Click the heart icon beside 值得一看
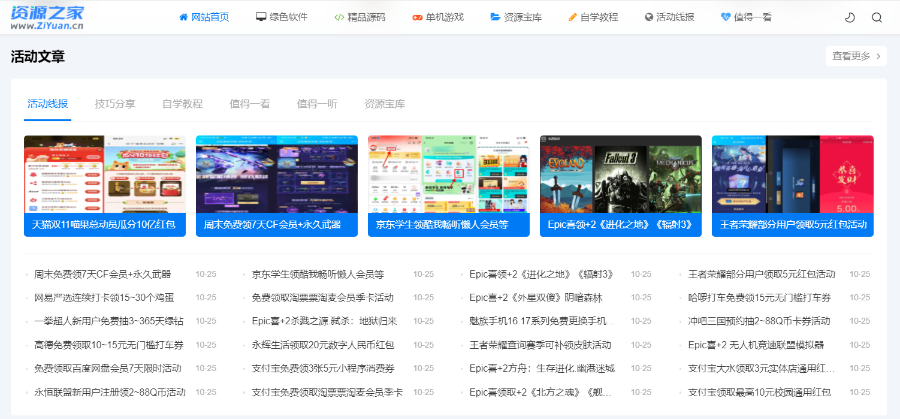 726,17
